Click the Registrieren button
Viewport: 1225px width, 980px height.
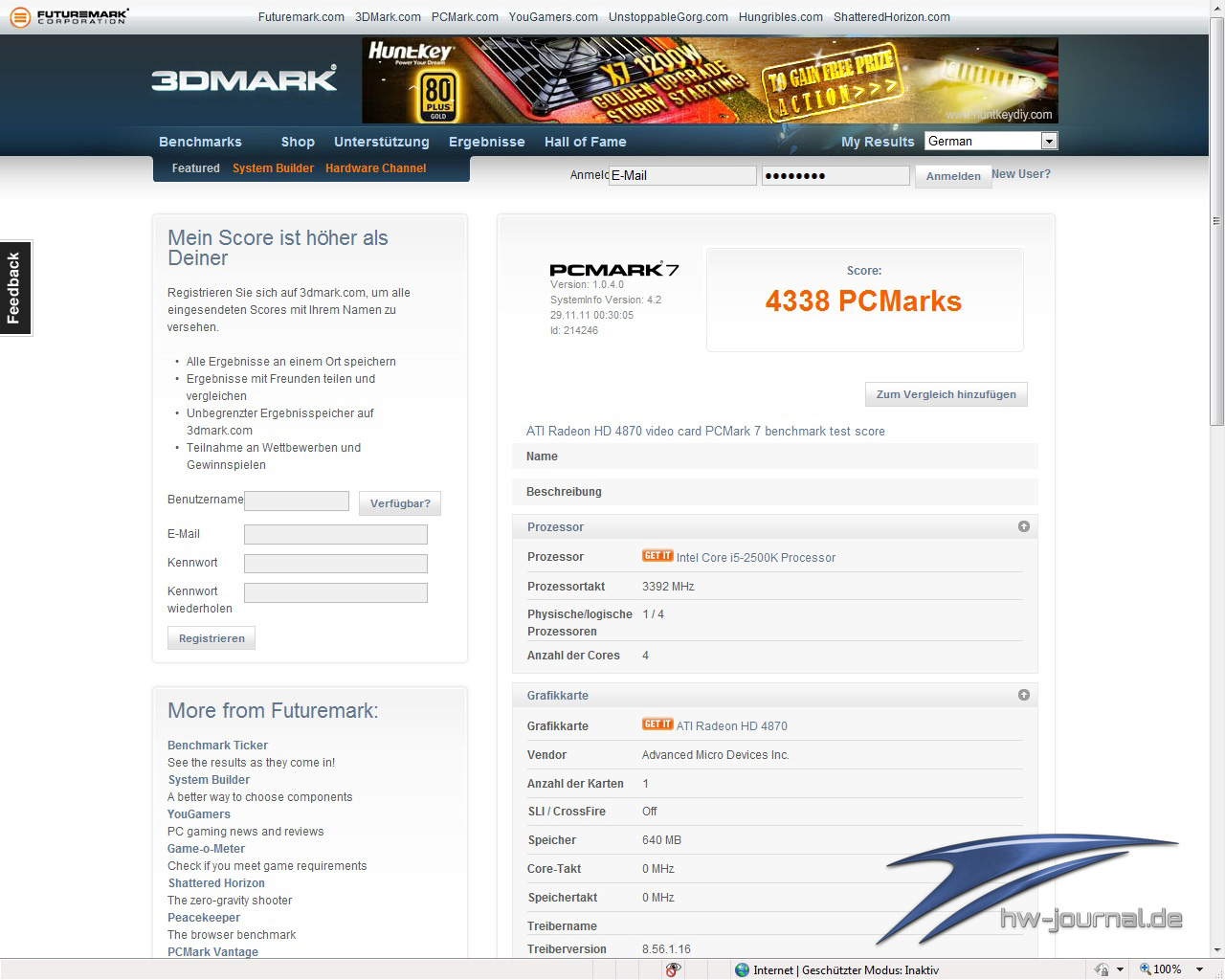point(212,638)
